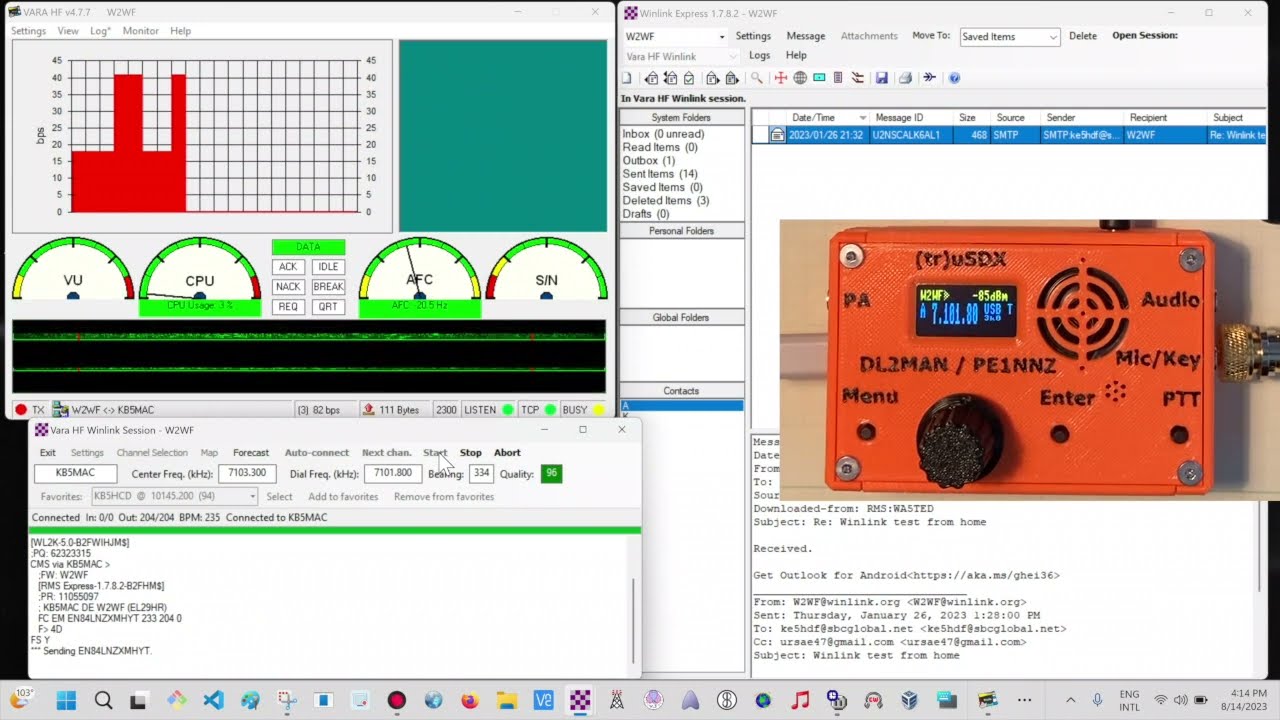Click the taskbar Search magnifier
This screenshot has height=720, width=1280.
pos(103,700)
